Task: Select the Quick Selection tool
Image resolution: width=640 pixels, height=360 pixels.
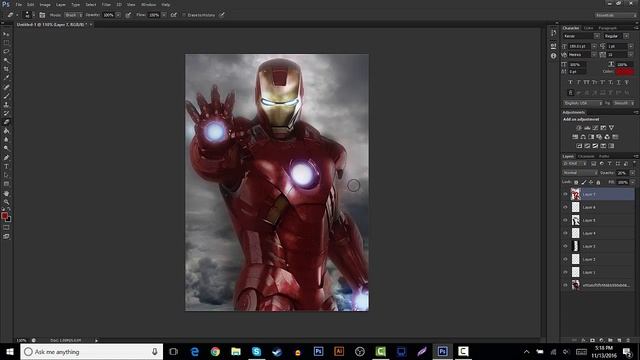Action: 6,60
